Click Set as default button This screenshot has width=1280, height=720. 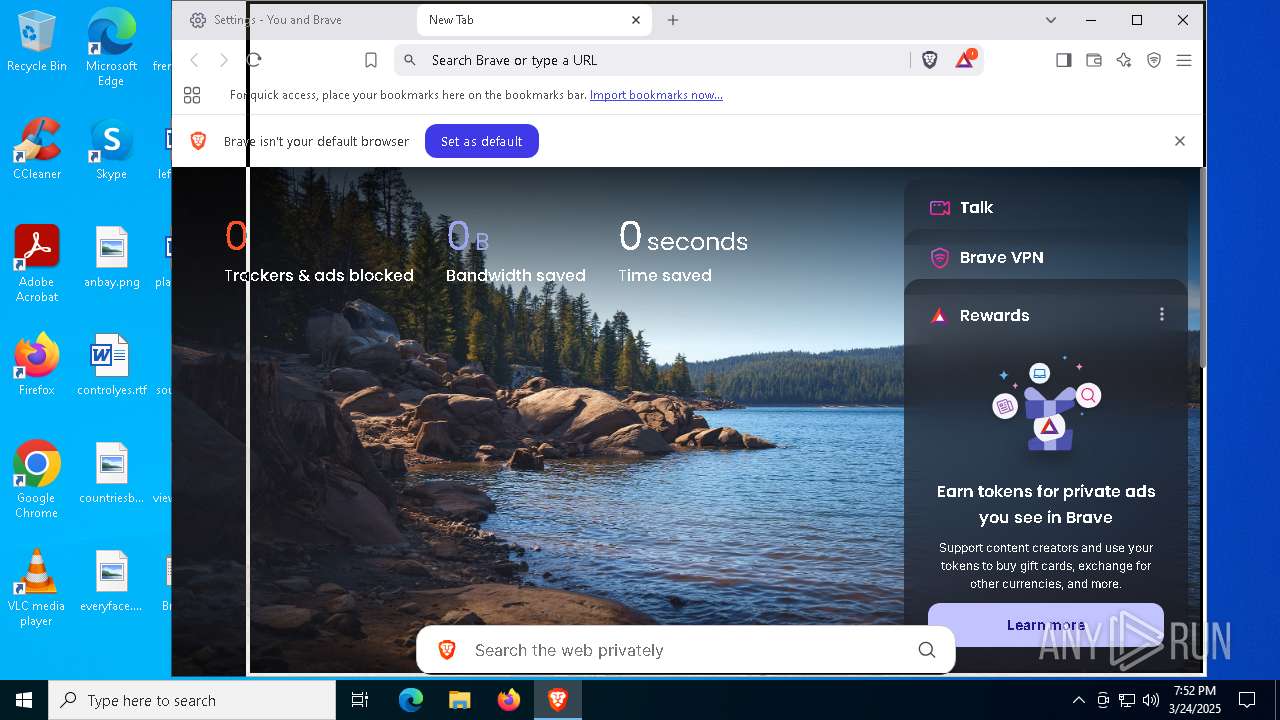click(x=482, y=141)
